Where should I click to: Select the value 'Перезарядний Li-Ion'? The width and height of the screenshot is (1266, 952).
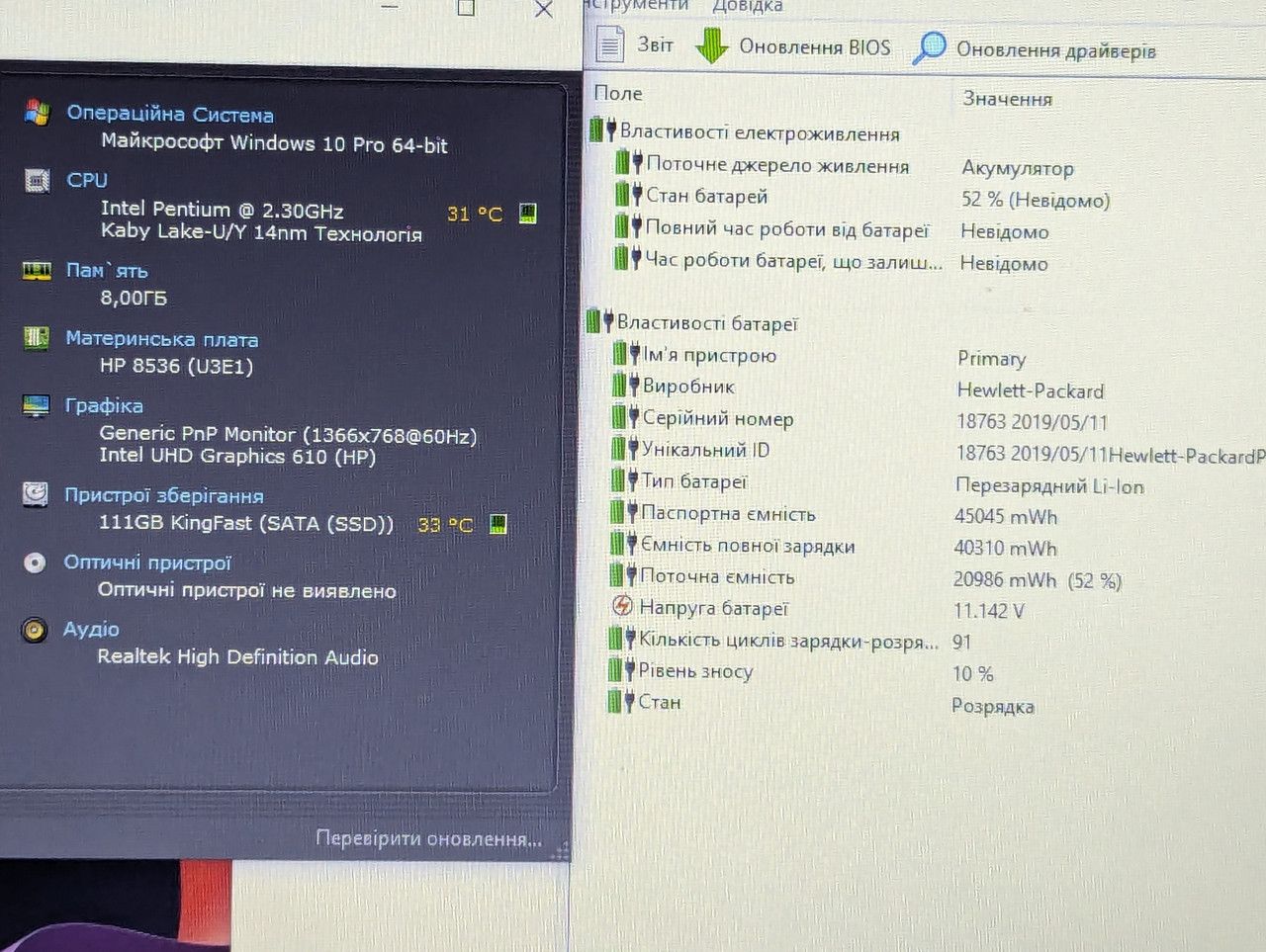[x=1049, y=485]
